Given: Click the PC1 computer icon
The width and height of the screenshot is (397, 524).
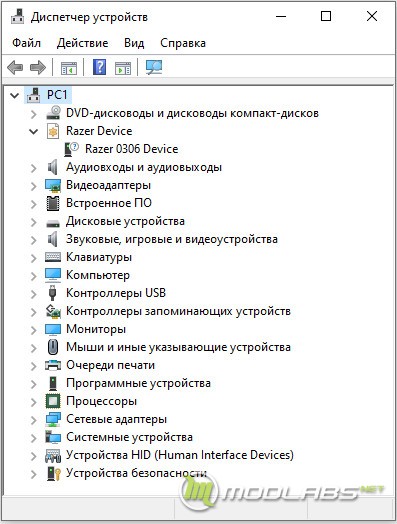Looking at the screenshot, I should [x=33, y=95].
